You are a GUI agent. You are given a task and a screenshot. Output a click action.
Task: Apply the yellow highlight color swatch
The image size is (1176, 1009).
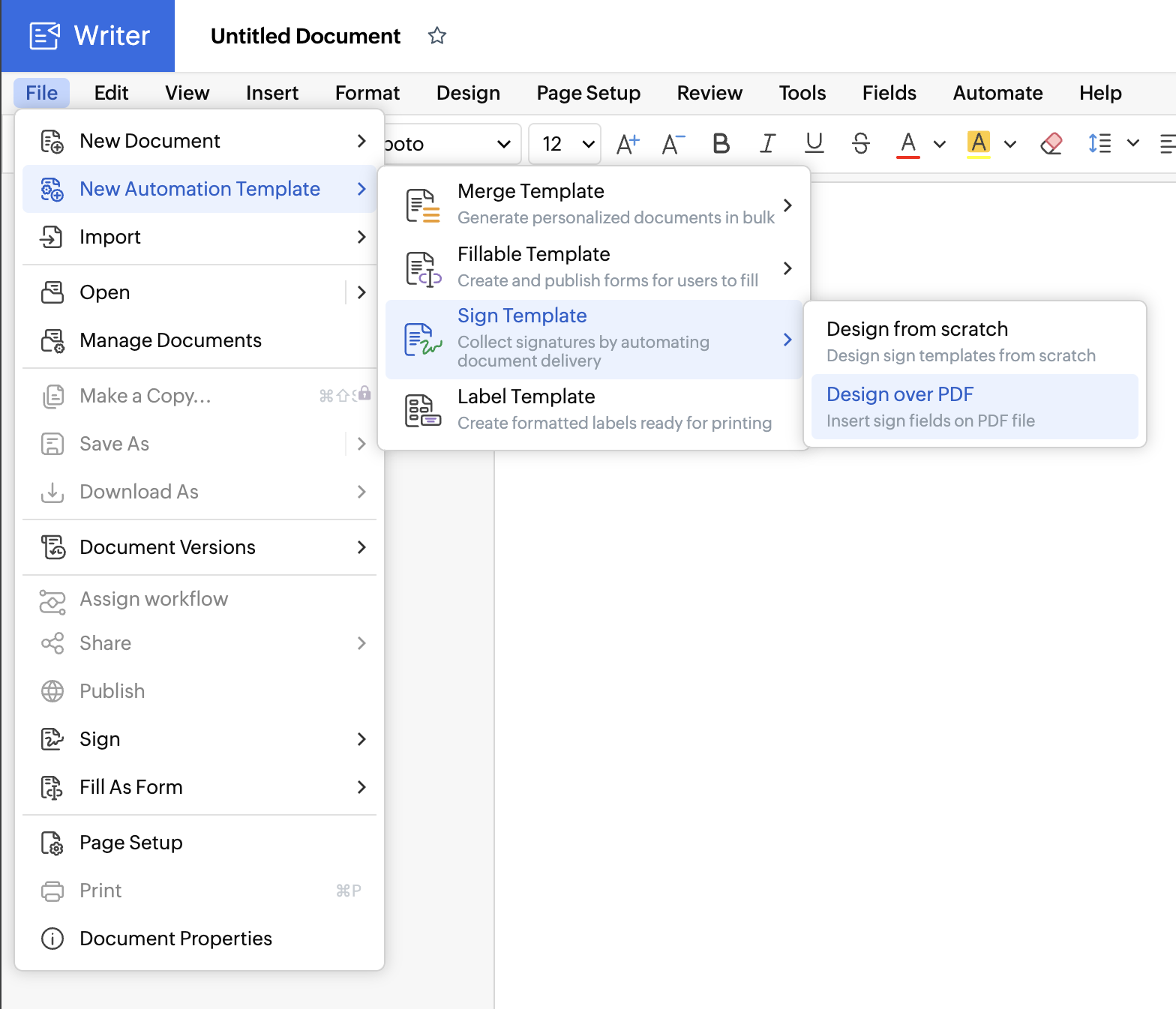pos(979,143)
